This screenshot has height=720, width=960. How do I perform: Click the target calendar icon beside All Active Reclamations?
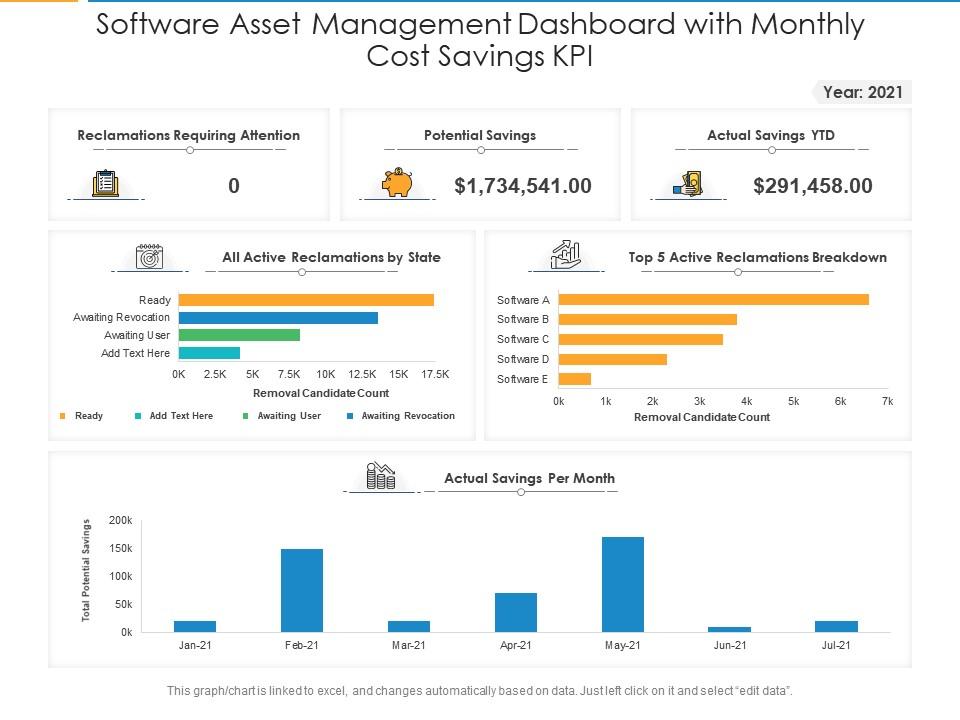pos(149,257)
